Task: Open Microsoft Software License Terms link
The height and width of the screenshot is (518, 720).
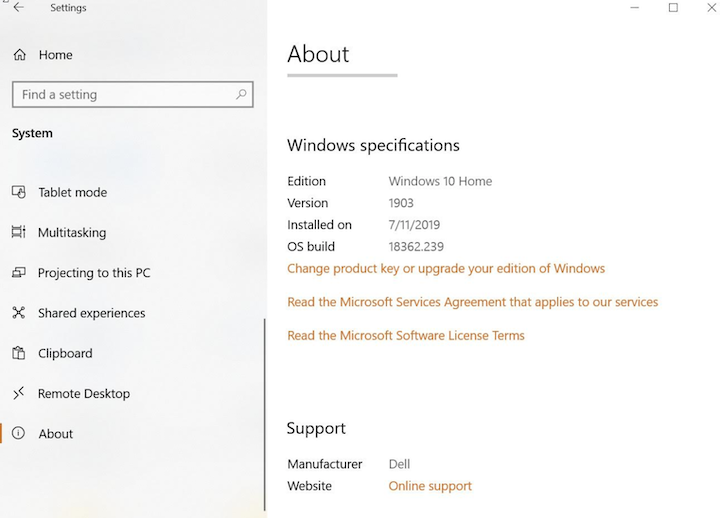Action: 406,335
